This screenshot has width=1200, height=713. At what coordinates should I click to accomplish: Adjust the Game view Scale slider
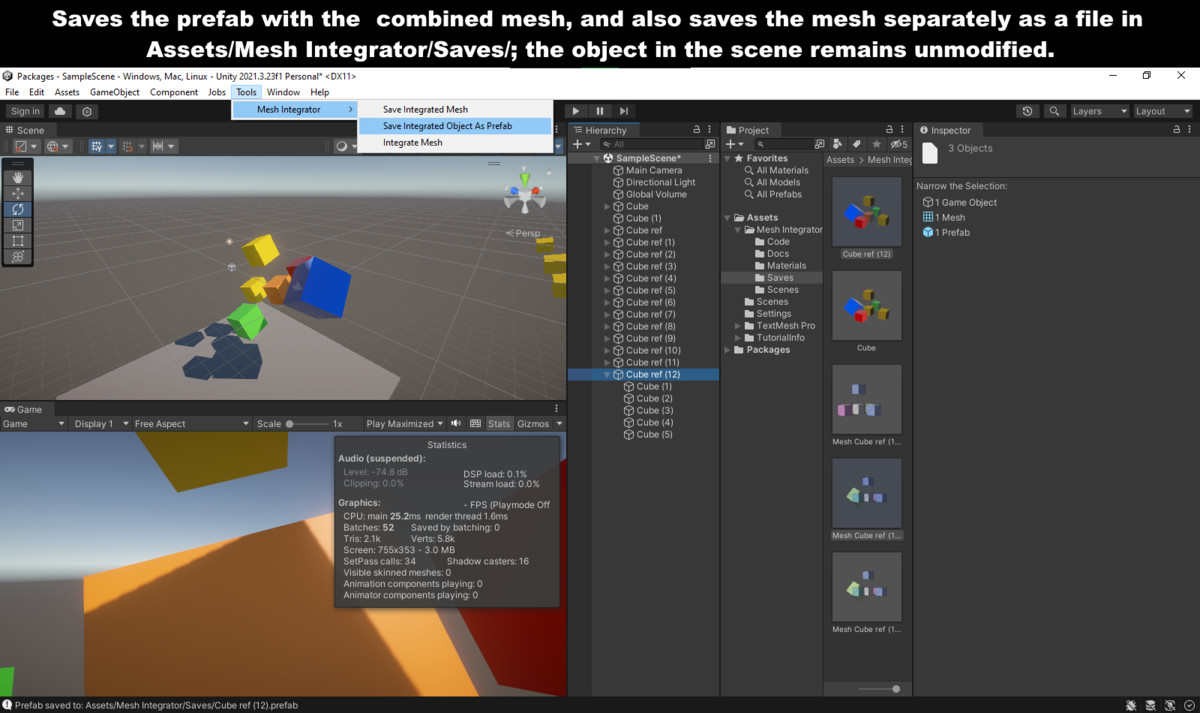pos(308,423)
